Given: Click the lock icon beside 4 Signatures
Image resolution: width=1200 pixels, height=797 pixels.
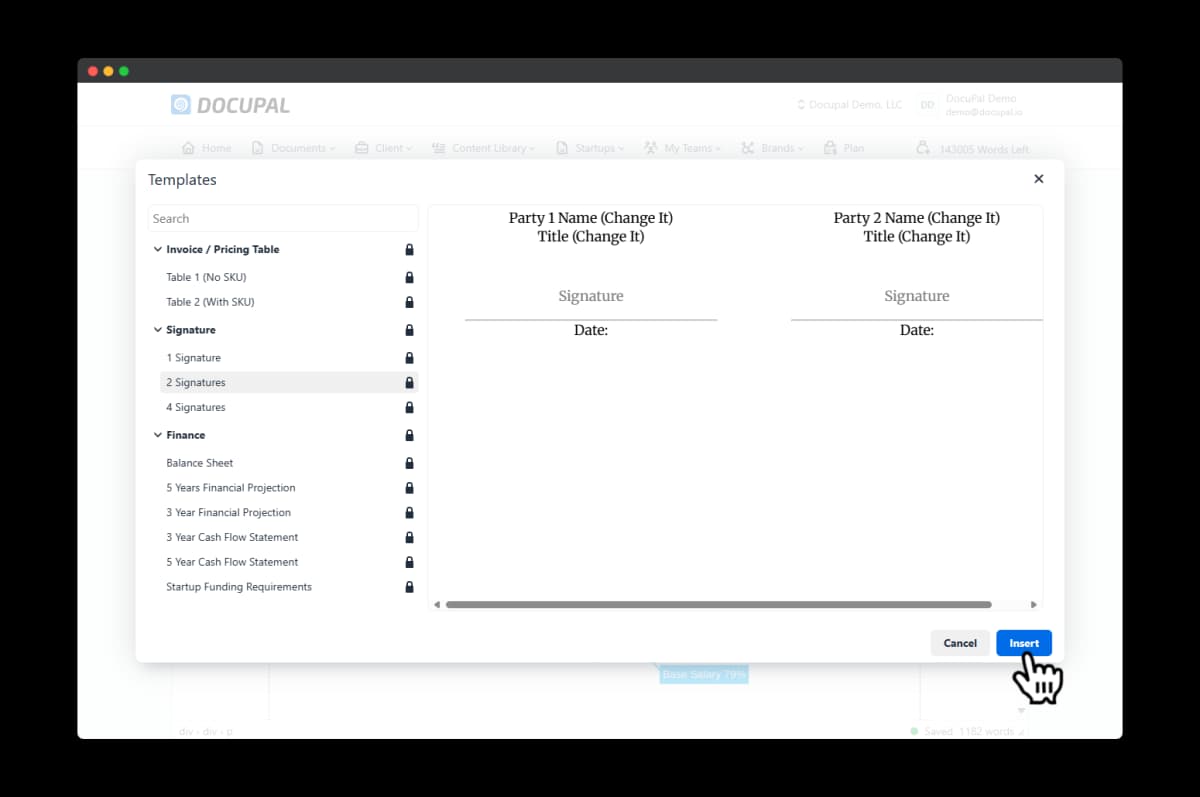Looking at the screenshot, I should tap(409, 407).
